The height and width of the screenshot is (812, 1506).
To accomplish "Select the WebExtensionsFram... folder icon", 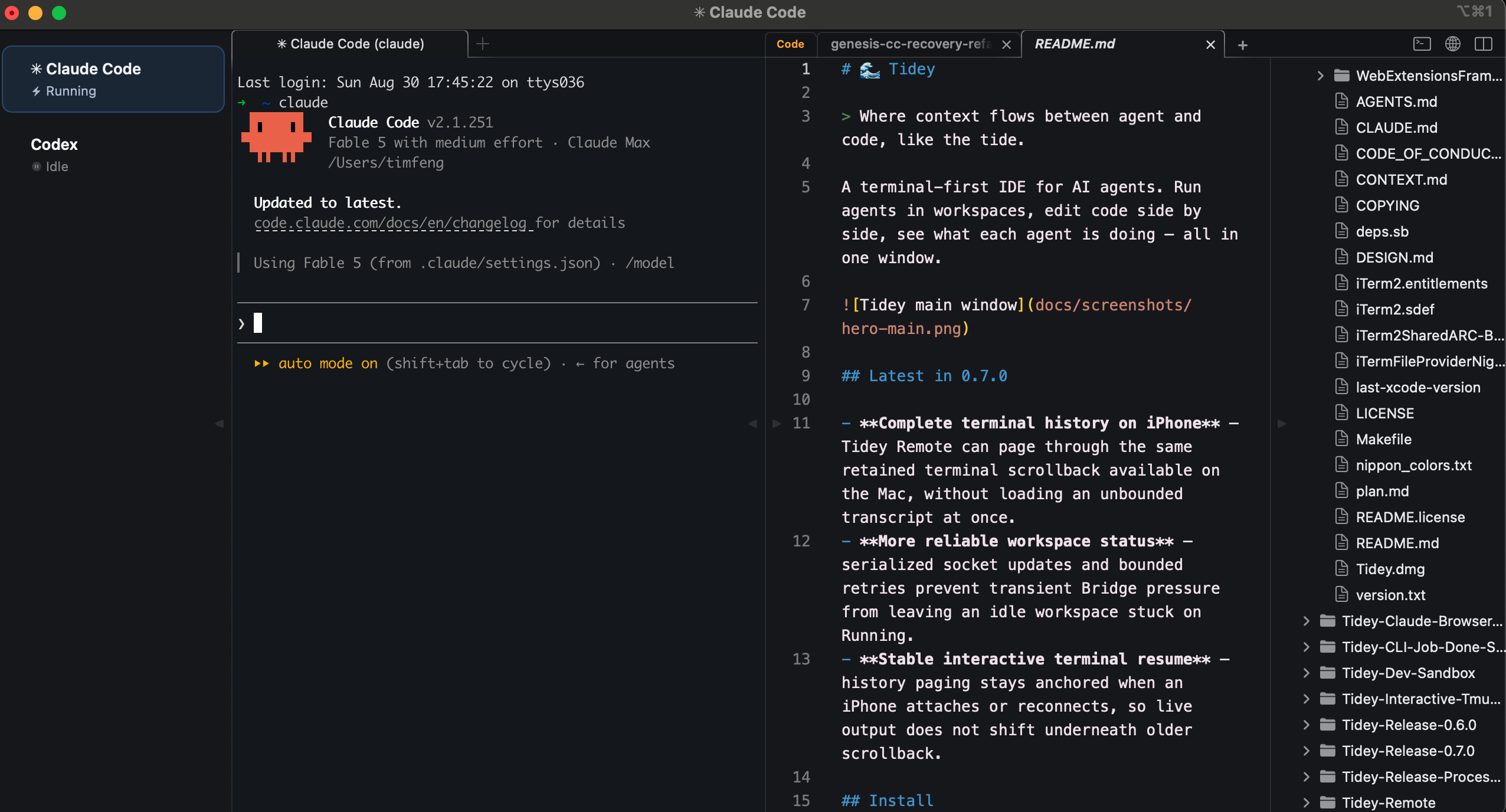I will pos(1342,76).
